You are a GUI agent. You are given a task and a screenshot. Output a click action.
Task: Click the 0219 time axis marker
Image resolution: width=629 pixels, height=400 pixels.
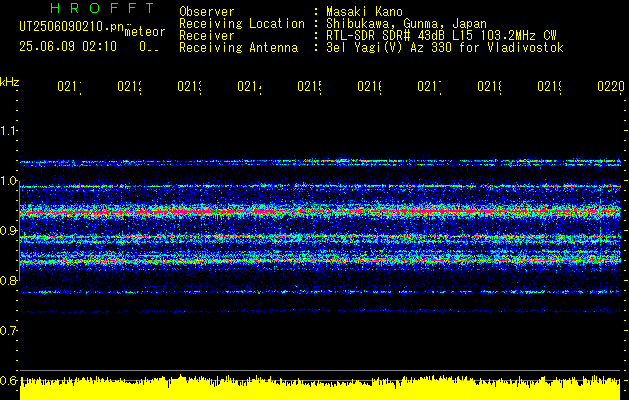click(549, 86)
